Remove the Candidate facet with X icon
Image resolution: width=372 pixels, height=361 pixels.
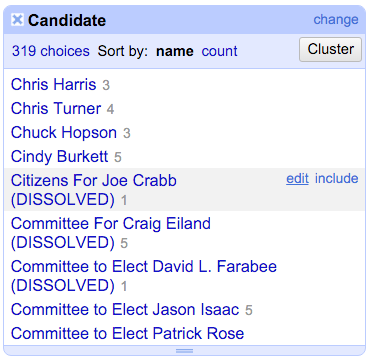(17, 20)
